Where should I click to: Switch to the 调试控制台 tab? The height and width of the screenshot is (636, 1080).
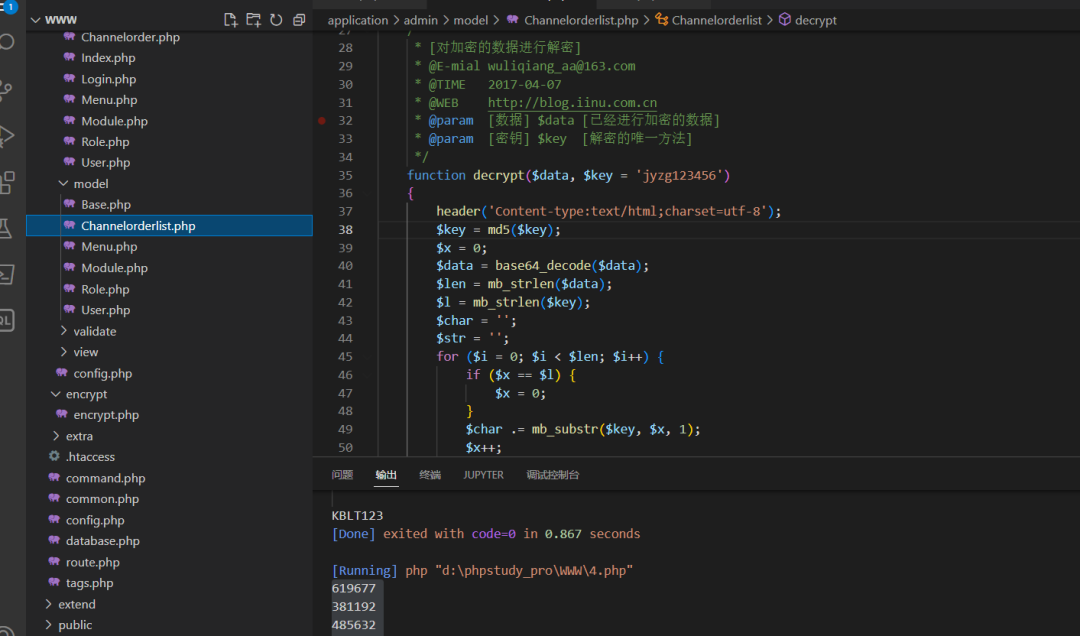click(x=552, y=475)
